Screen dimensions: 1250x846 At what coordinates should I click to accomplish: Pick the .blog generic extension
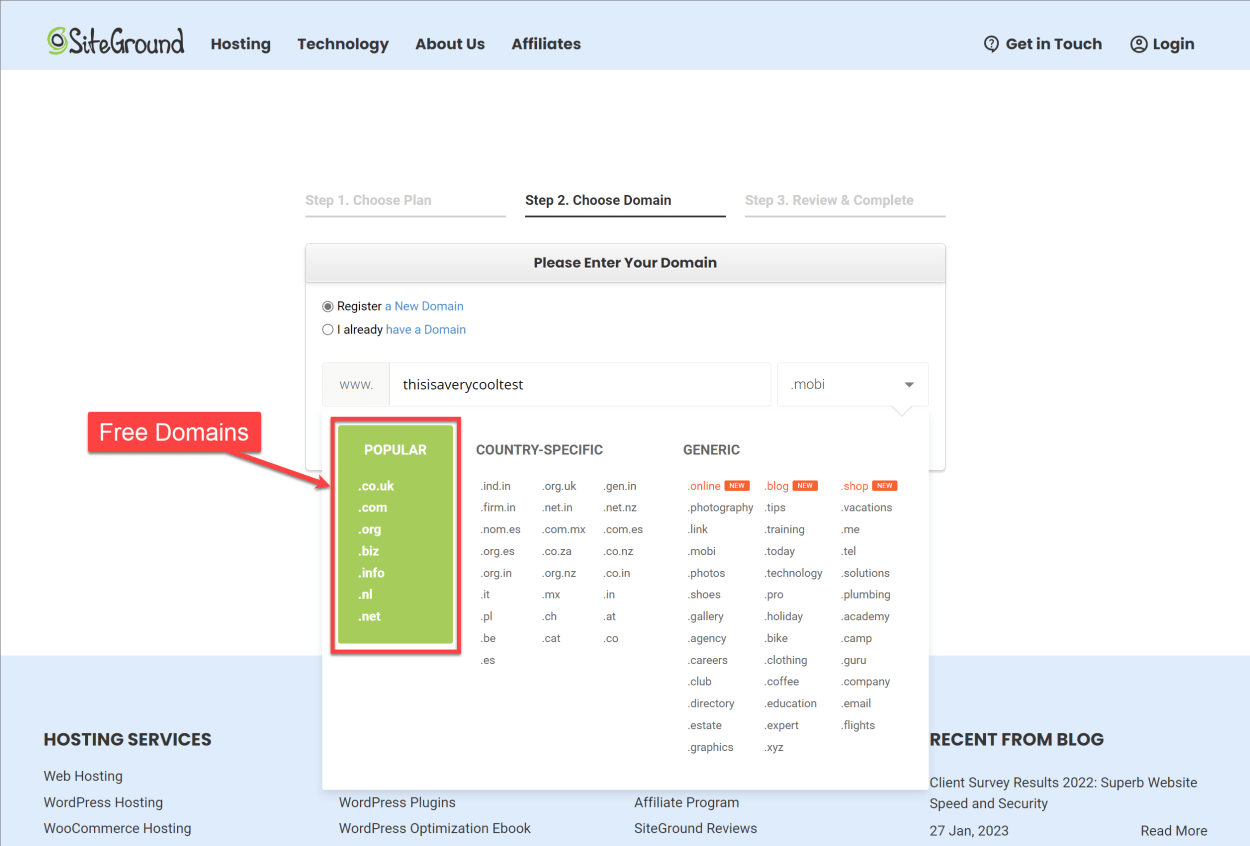(777, 486)
